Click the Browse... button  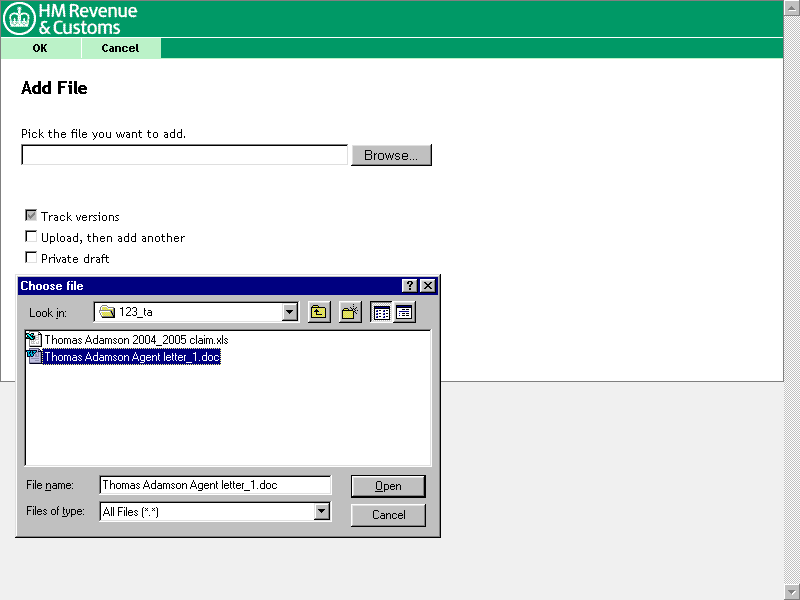click(391, 155)
